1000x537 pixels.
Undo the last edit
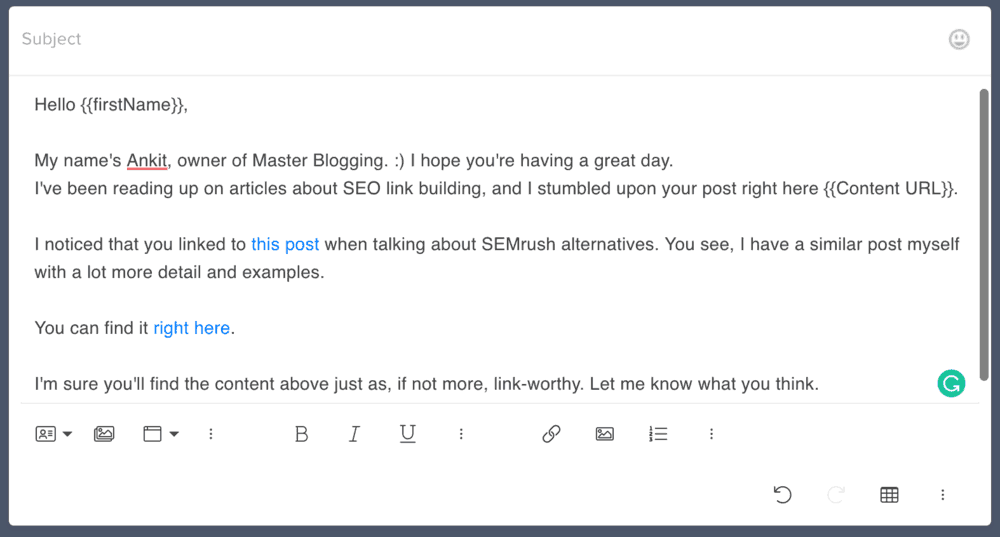point(783,495)
